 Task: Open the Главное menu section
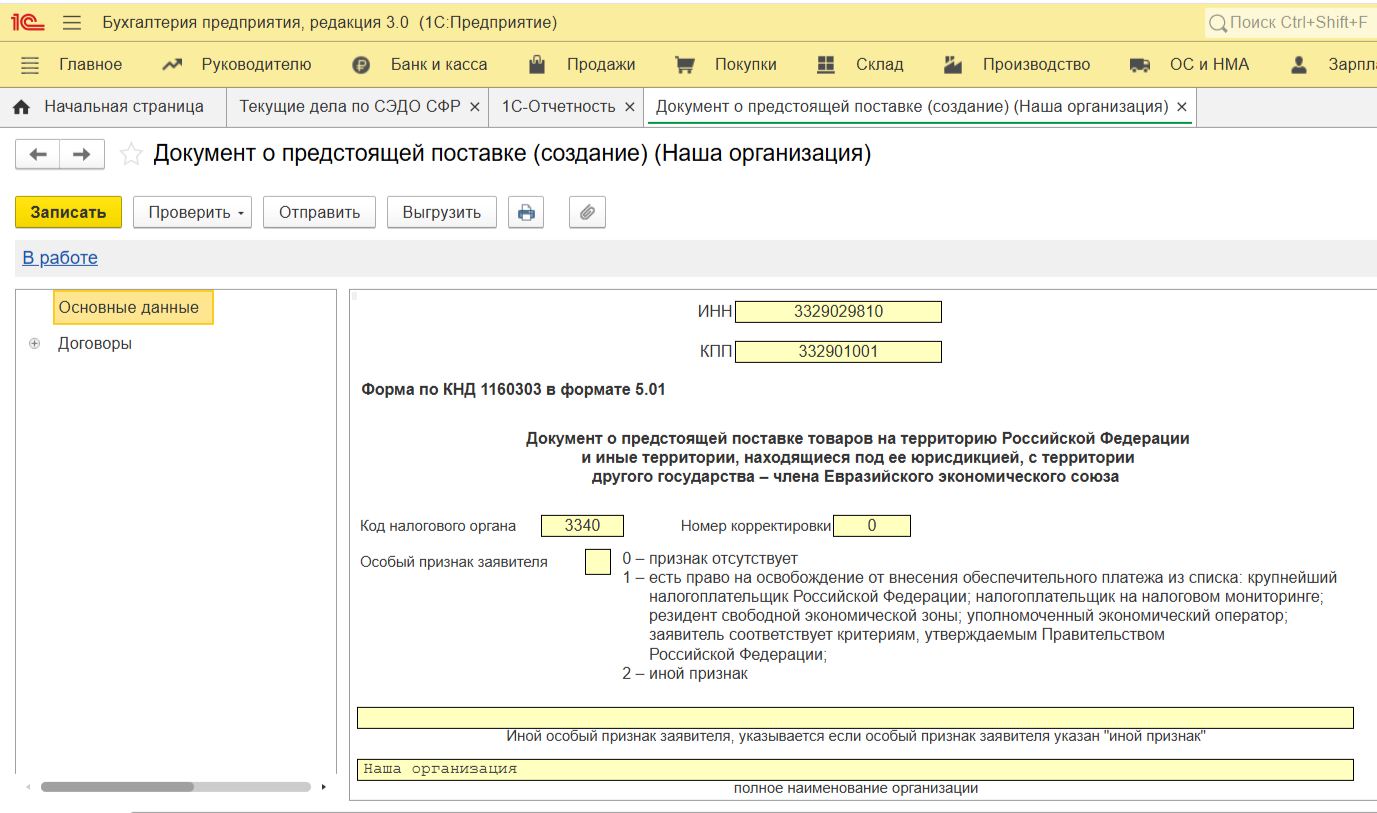pos(90,65)
